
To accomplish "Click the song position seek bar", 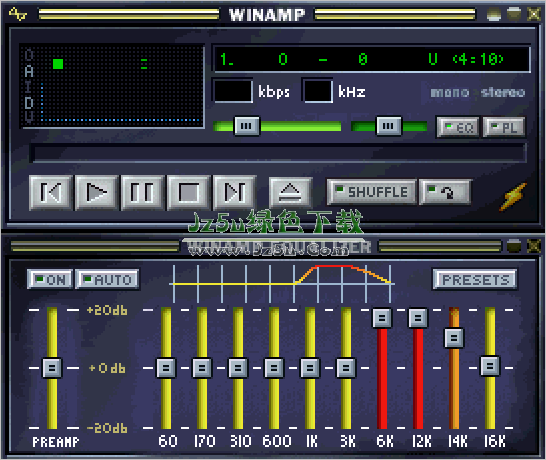I will click(x=278, y=153).
